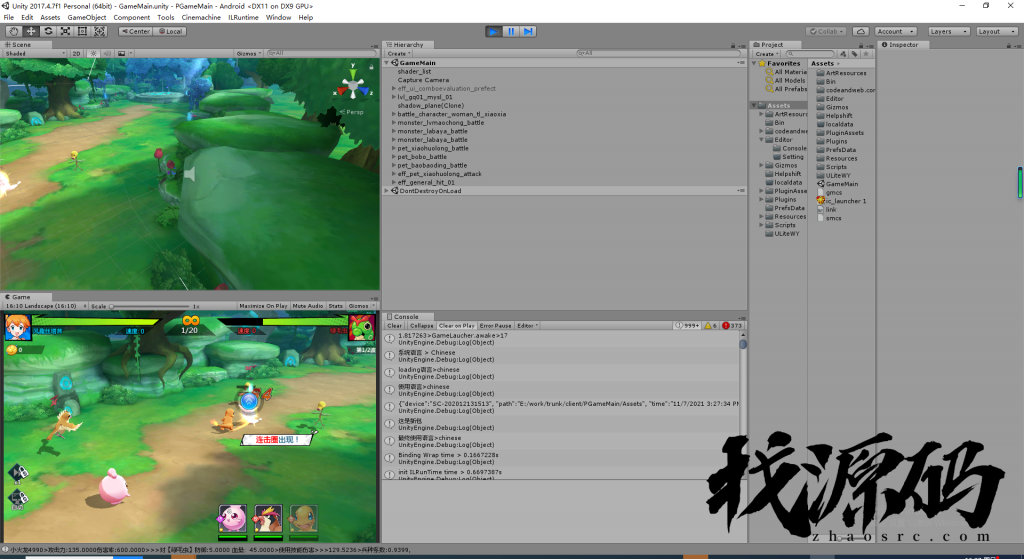Viewport: 1024px width, 559px height.
Task: Open Hierarchy Create dropdown
Action: (398, 54)
